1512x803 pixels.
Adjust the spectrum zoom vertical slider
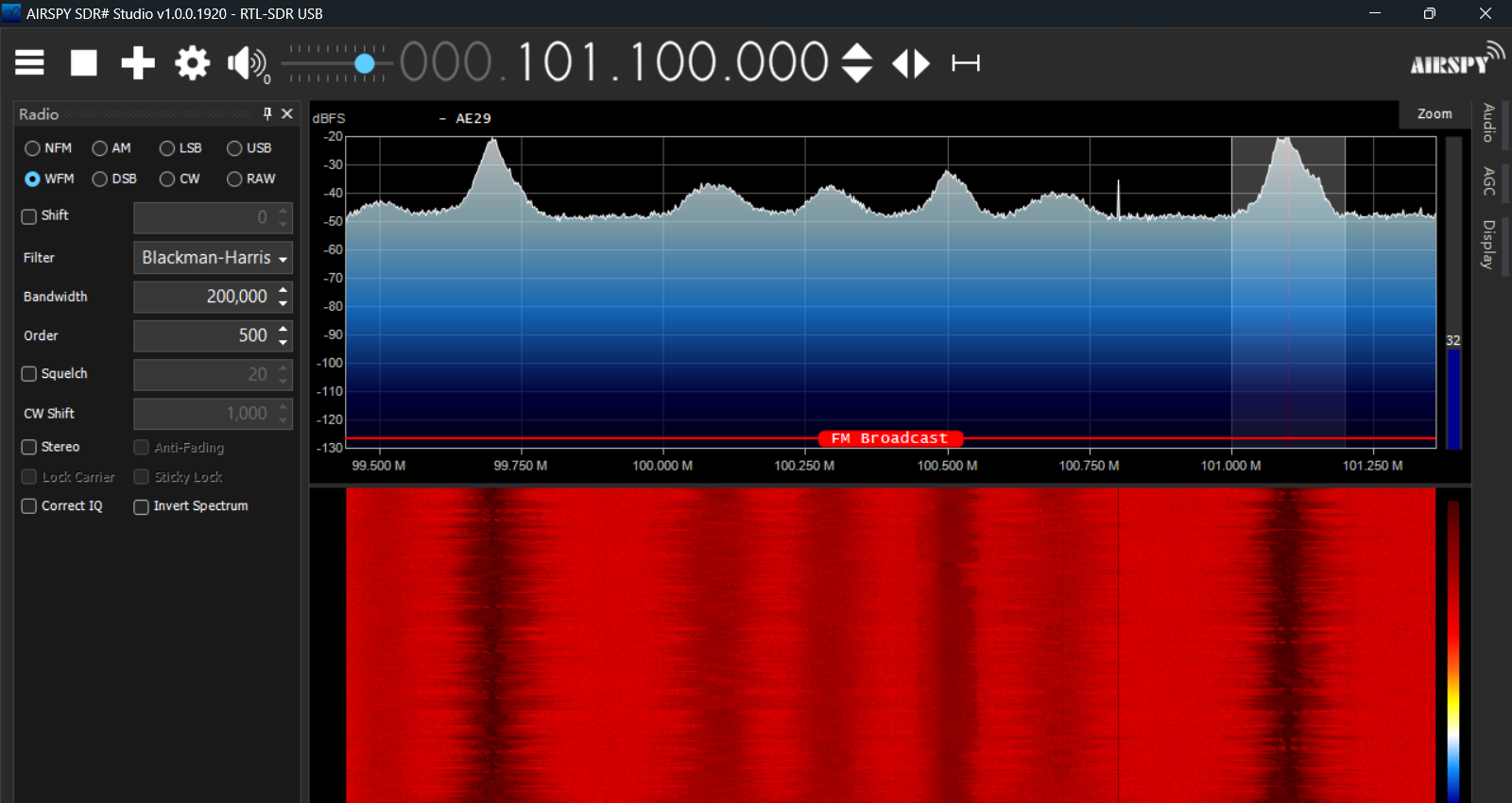point(1453,293)
